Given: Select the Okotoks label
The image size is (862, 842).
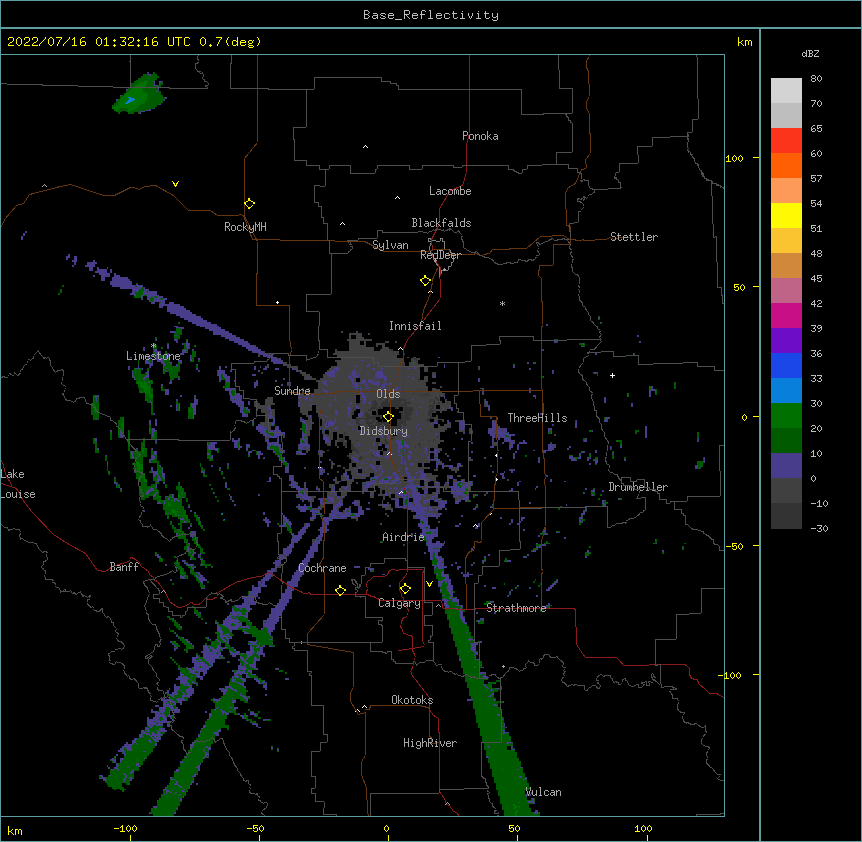Looking at the screenshot, I should point(412,700).
